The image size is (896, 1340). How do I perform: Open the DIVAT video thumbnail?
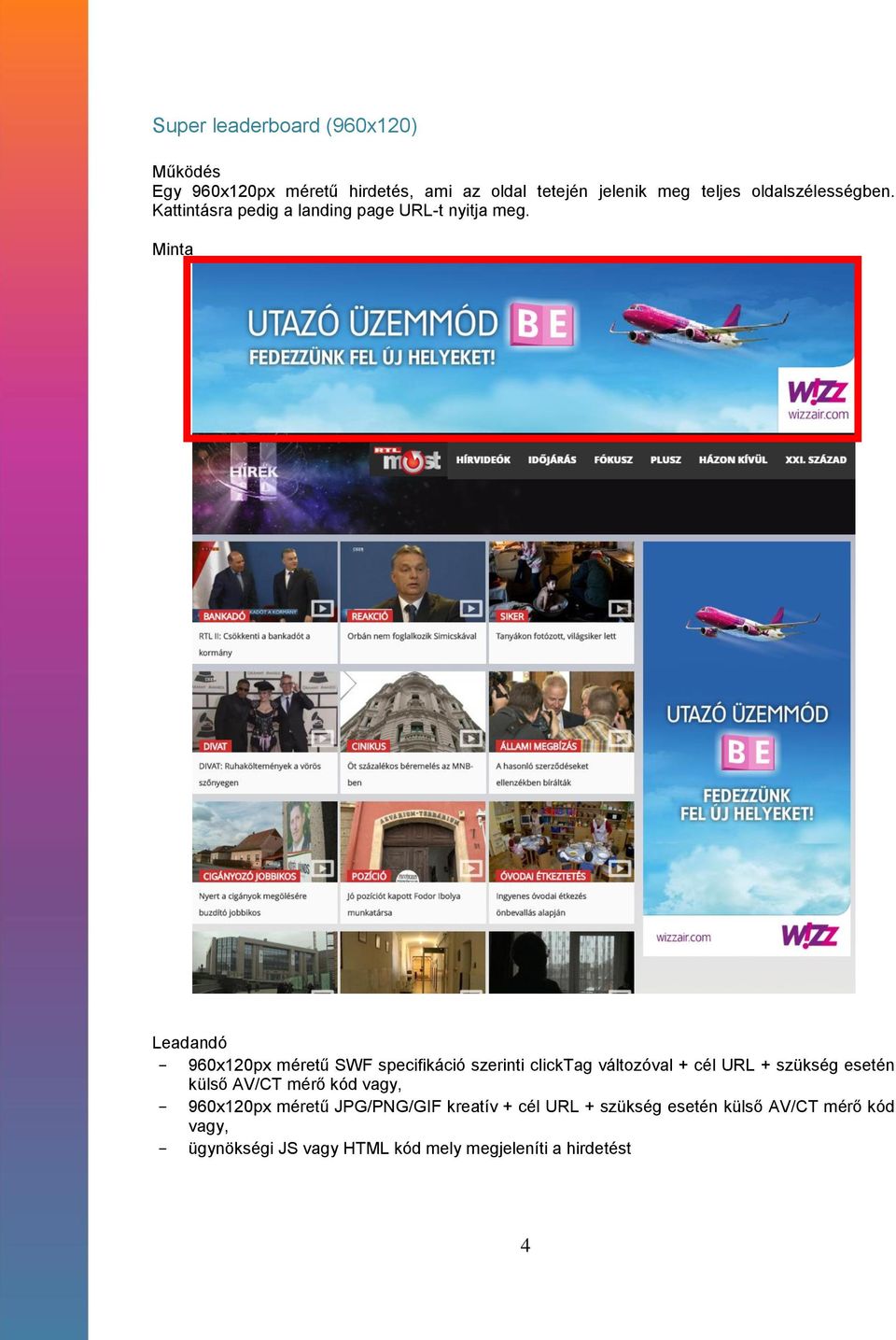(264, 712)
